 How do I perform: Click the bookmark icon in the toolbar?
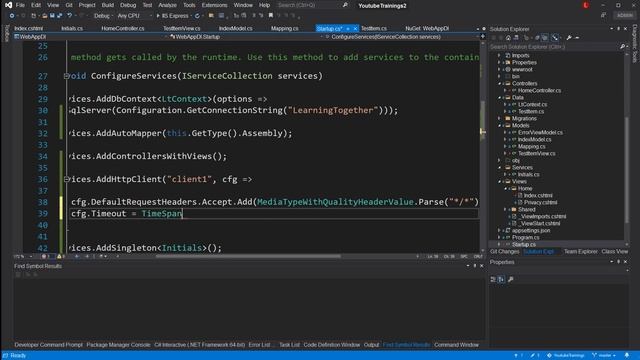click(271, 16)
